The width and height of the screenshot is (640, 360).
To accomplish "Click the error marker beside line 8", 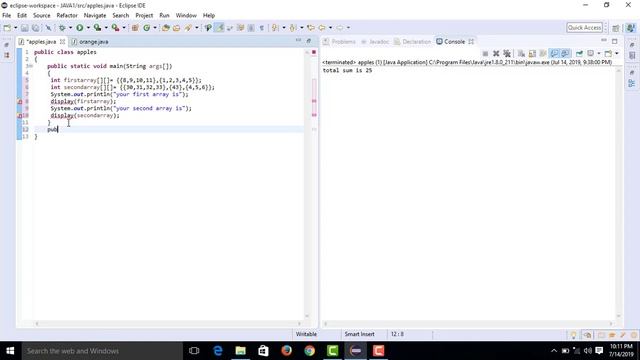I will [20, 101].
